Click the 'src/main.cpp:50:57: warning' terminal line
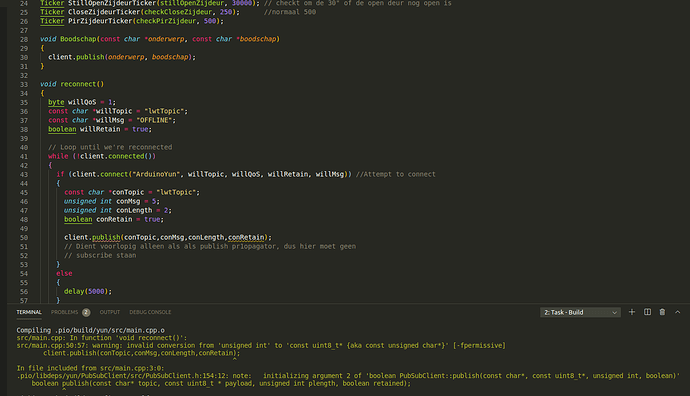 [261, 345]
